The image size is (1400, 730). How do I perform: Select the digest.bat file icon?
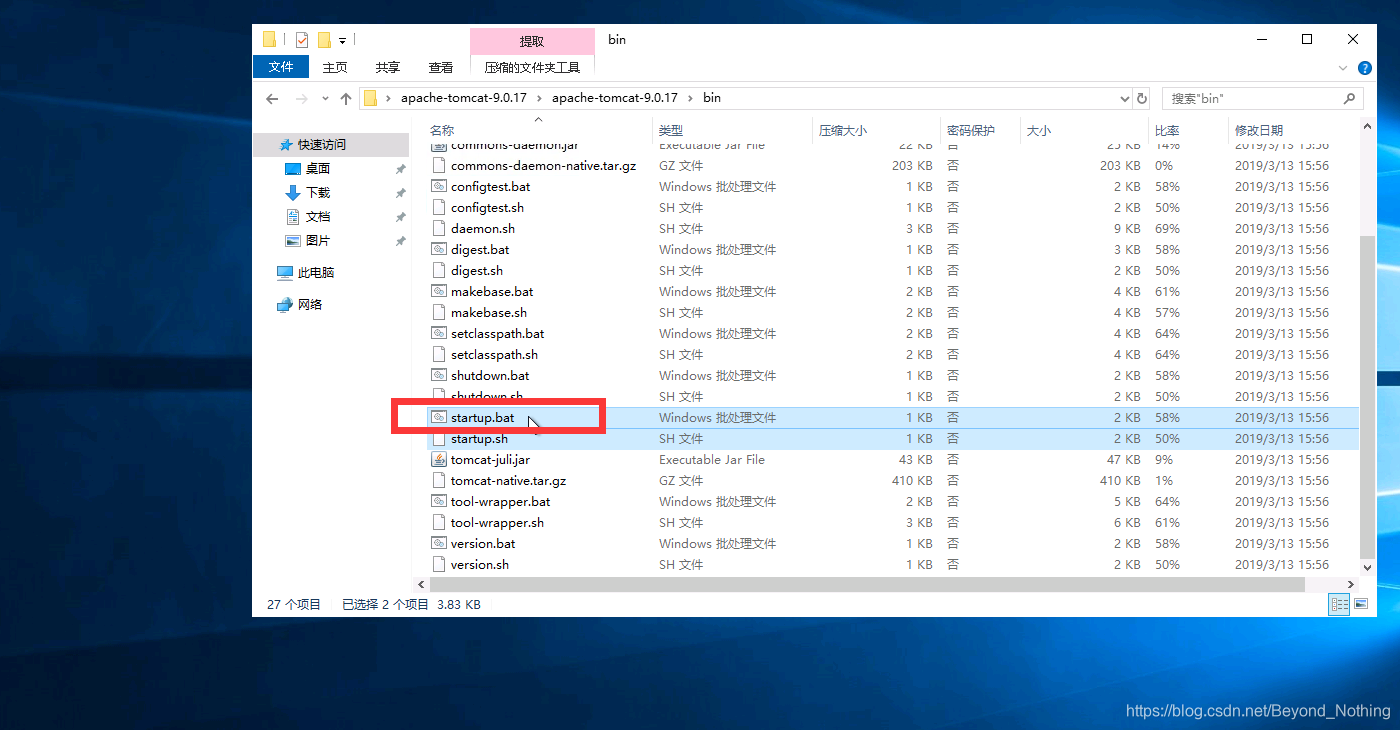(439, 250)
